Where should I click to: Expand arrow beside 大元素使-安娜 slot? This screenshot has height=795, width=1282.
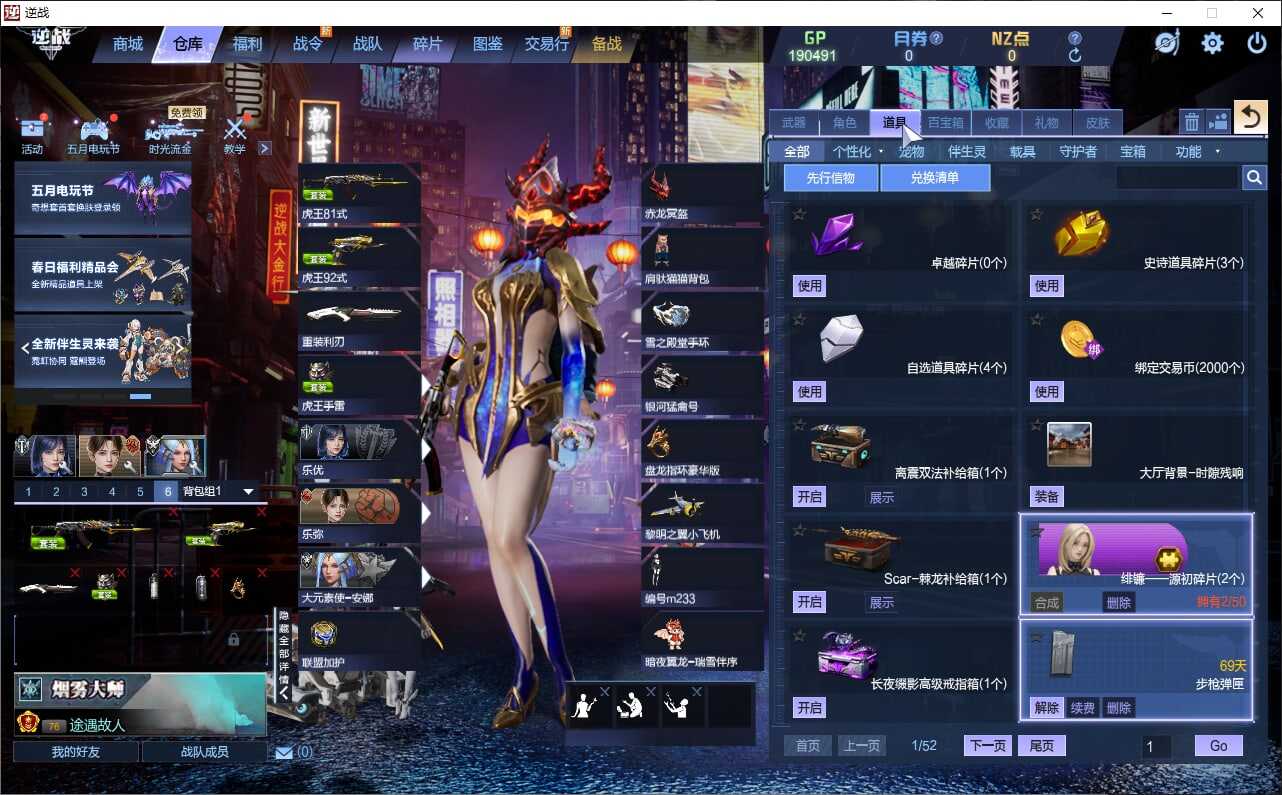[x=426, y=578]
